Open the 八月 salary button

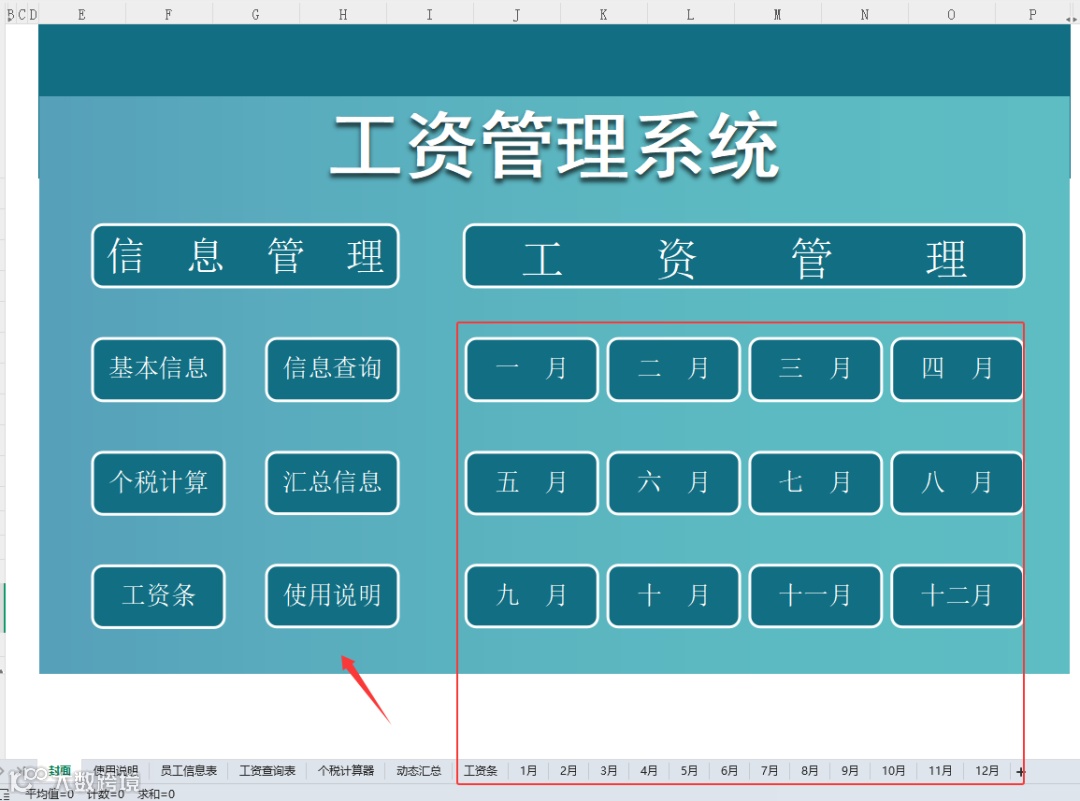click(957, 483)
